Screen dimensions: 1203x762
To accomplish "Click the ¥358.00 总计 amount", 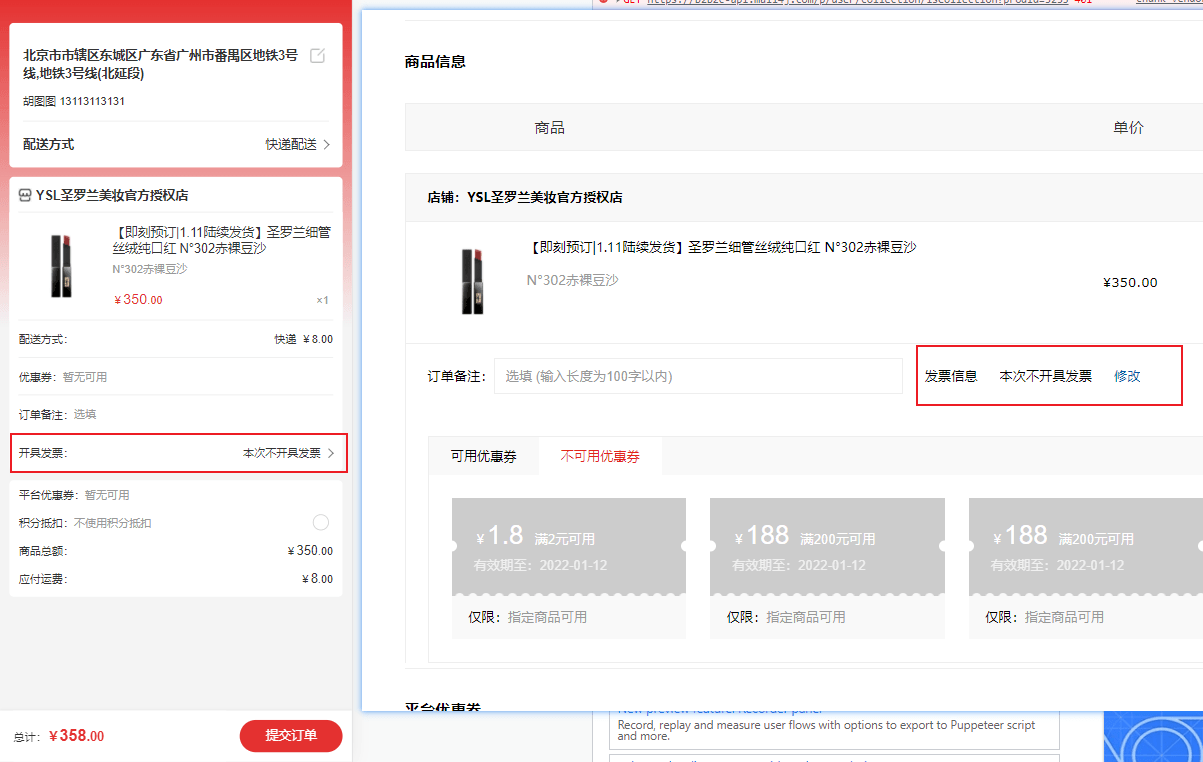I will 76,736.
